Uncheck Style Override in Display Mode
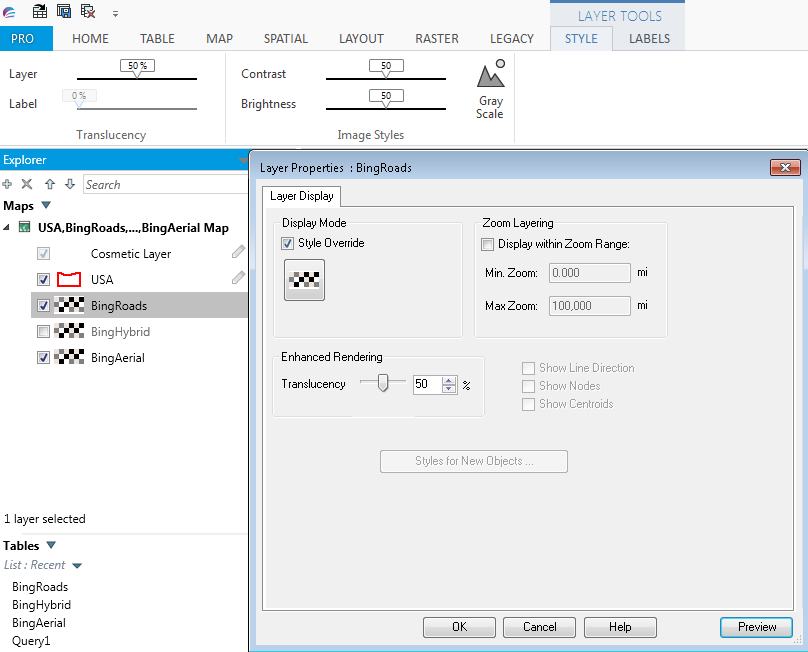Image resolution: width=808 pixels, height=652 pixels. [x=287, y=243]
